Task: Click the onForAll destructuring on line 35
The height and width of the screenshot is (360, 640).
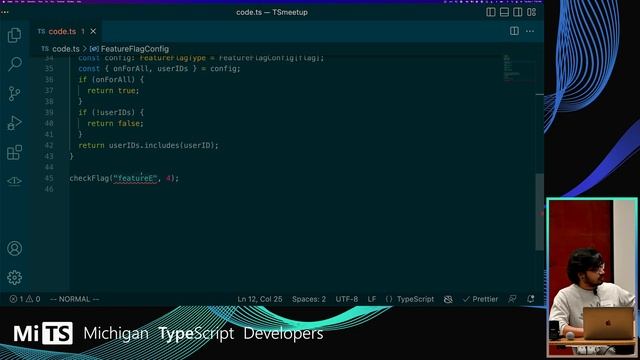Action: click(x=131, y=69)
